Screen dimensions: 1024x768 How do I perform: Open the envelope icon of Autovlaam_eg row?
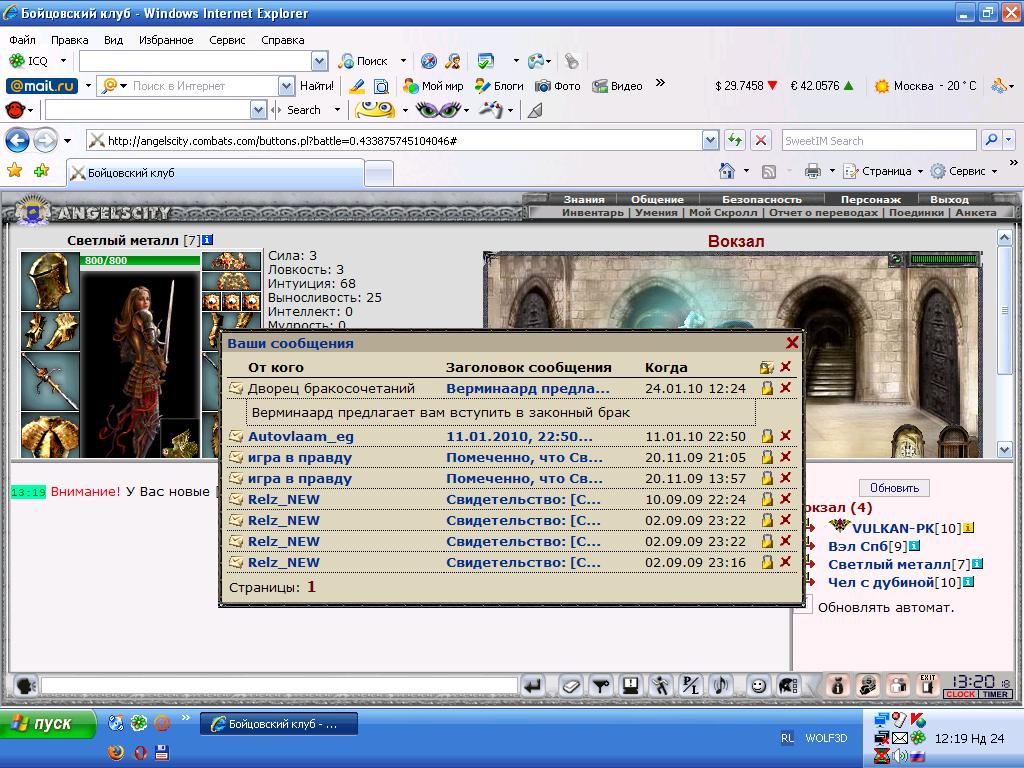click(x=236, y=436)
